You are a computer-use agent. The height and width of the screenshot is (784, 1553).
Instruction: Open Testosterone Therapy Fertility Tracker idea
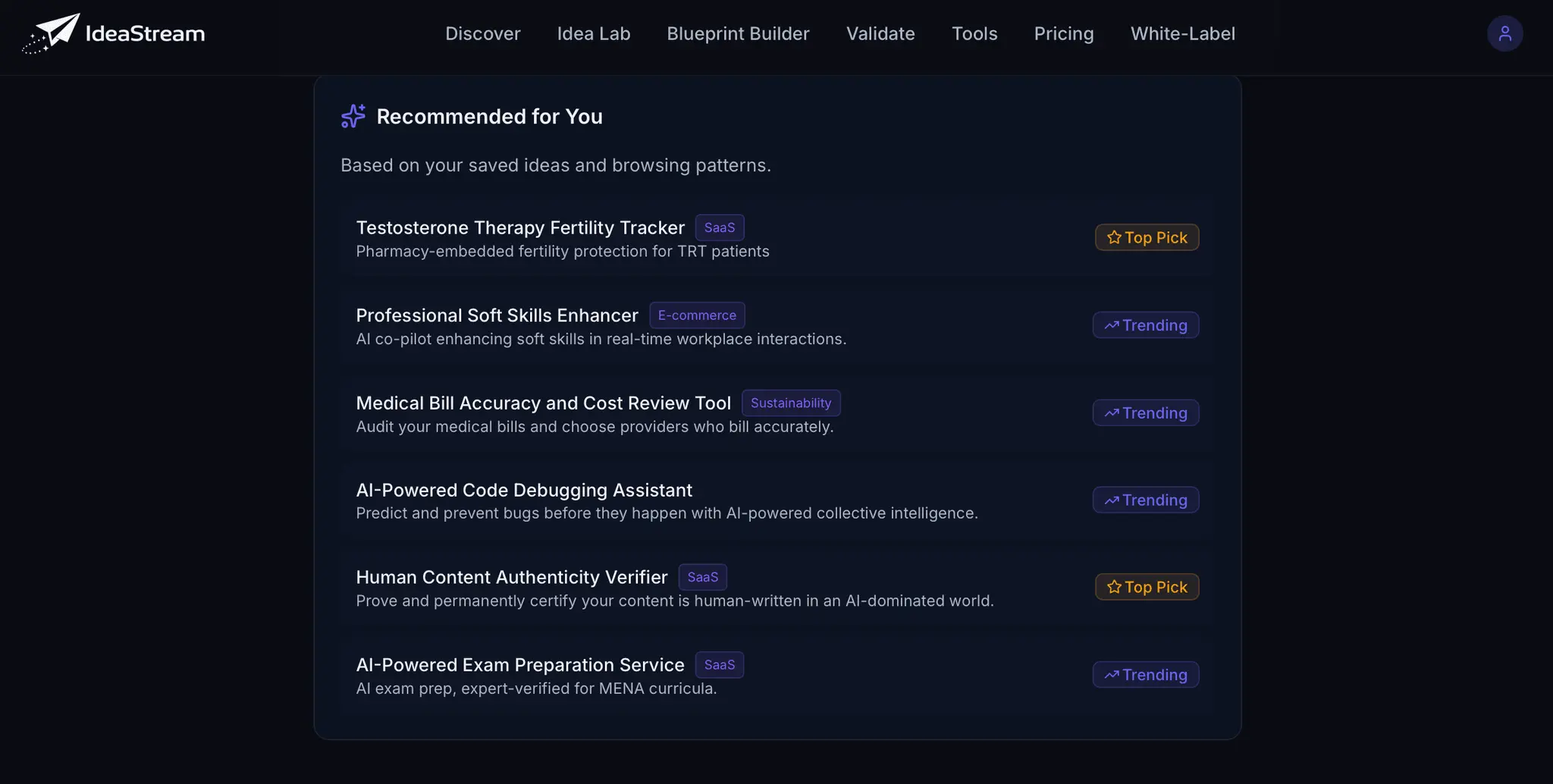520,227
